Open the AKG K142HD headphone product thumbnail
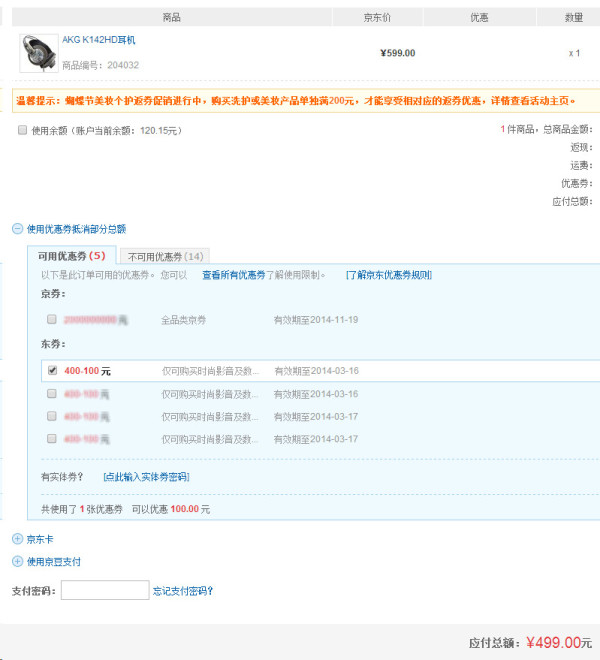600x660 pixels. click(x=39, y=53)
